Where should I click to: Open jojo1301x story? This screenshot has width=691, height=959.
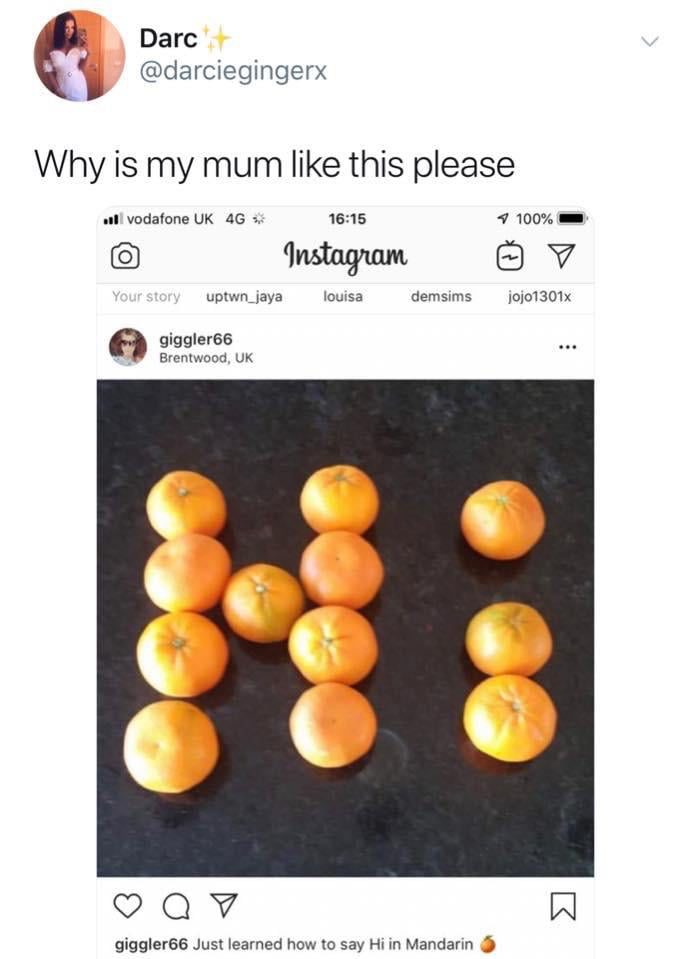click(x=539, y=297)
